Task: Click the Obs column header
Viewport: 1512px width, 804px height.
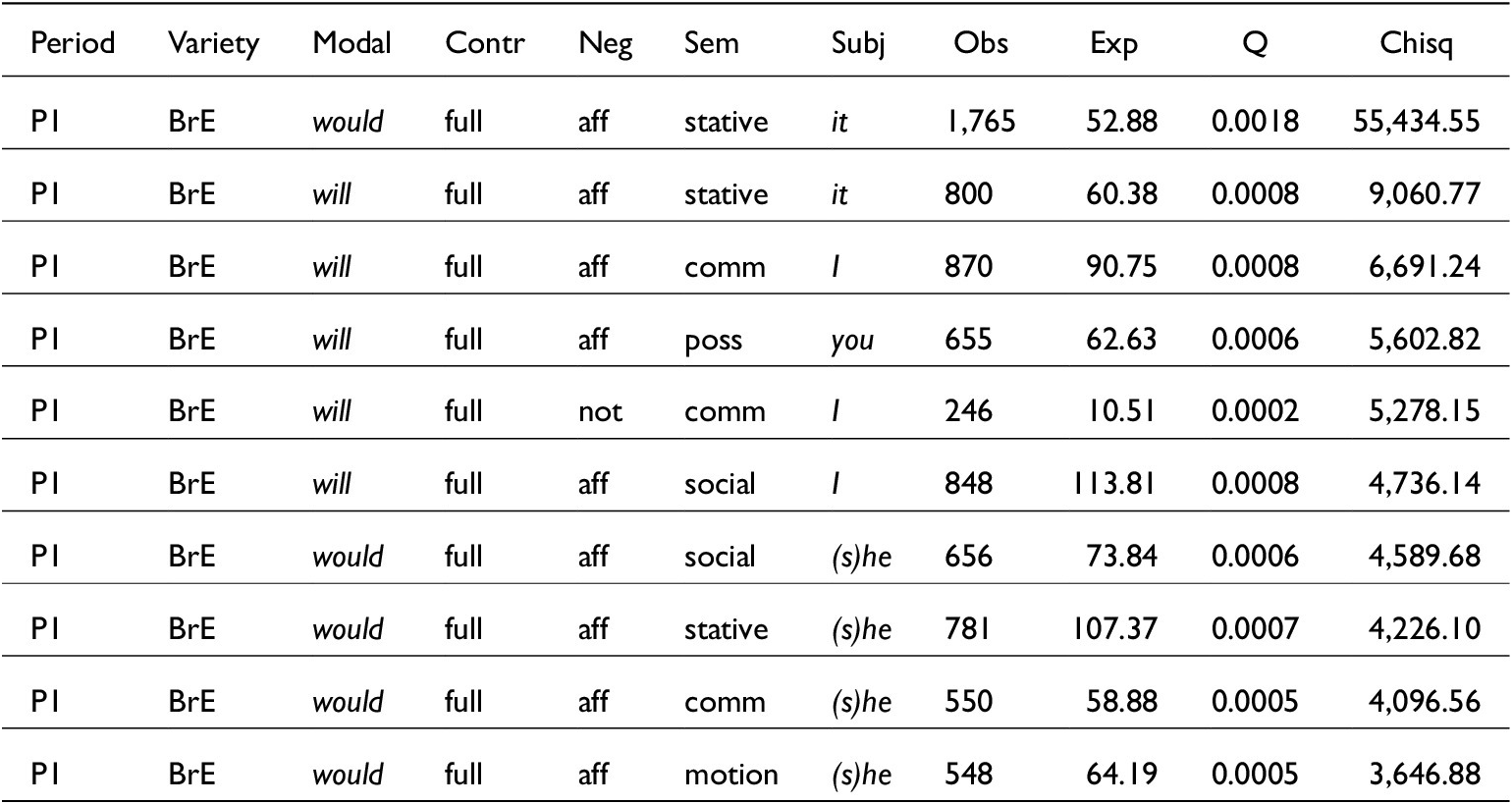Action: [x=980, y=43]
